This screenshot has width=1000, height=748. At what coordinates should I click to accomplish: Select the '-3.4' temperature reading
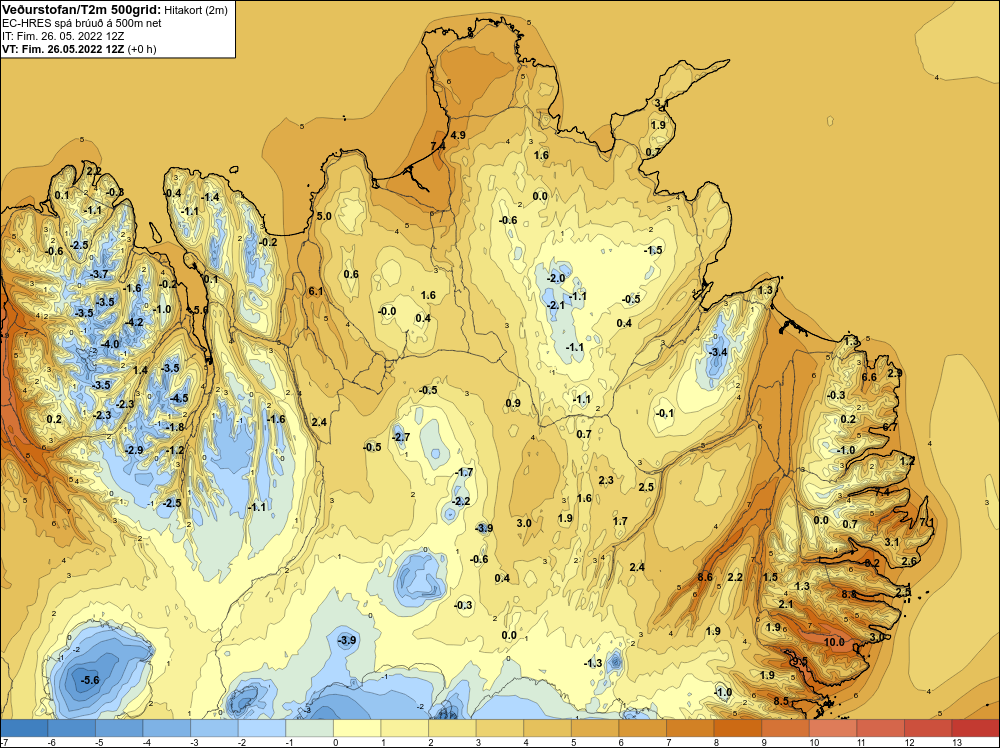718,352
